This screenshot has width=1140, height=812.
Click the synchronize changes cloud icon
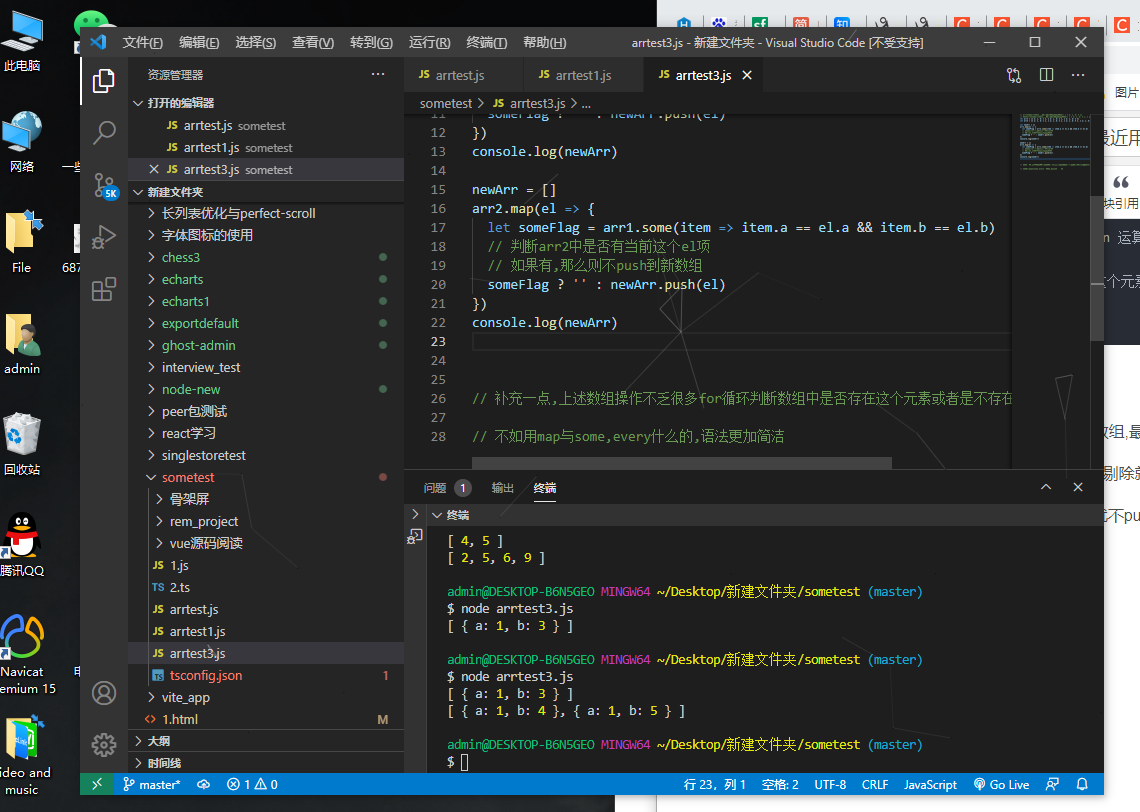pos(204,784)
